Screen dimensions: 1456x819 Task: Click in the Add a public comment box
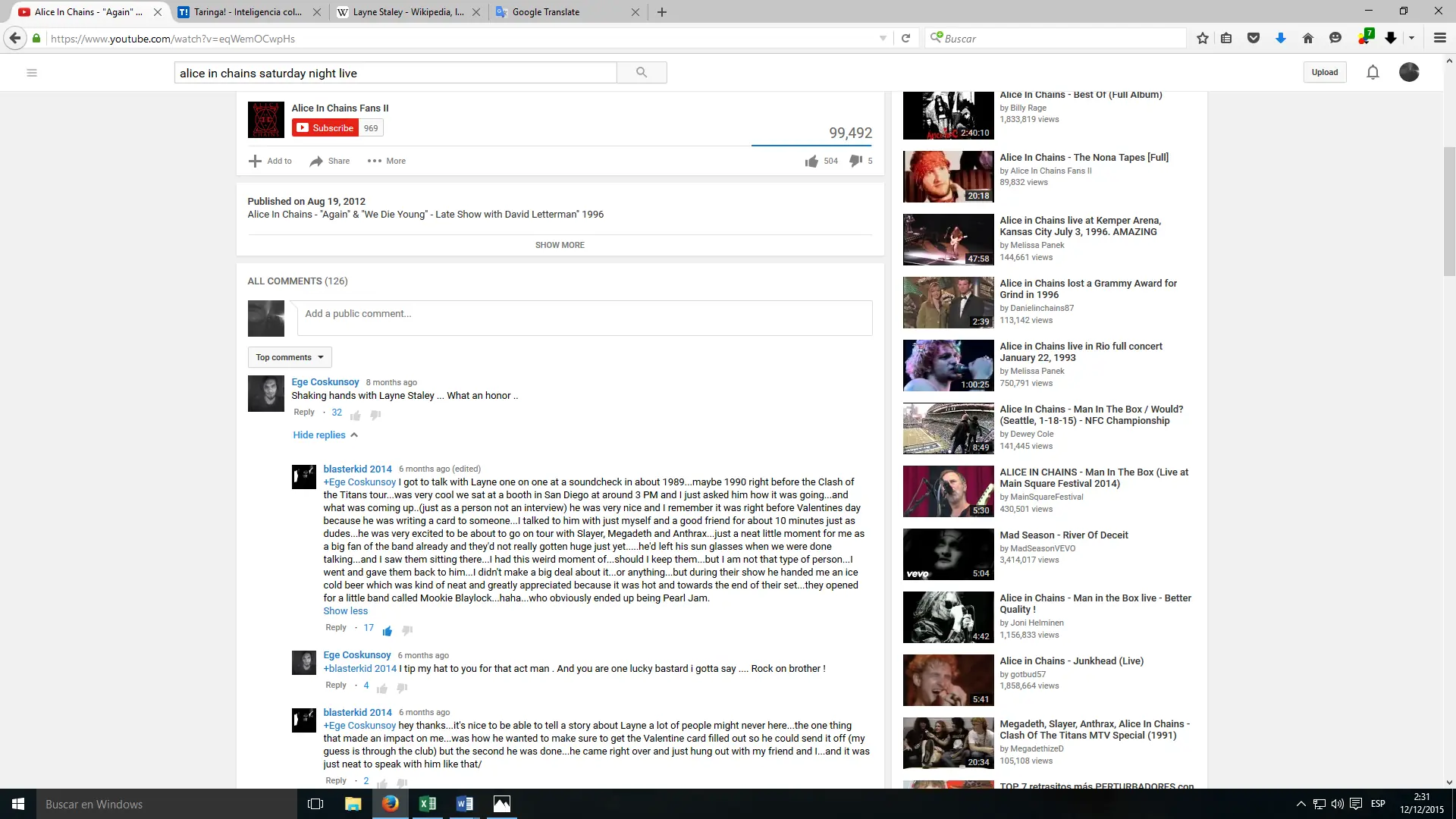[585, 318]
